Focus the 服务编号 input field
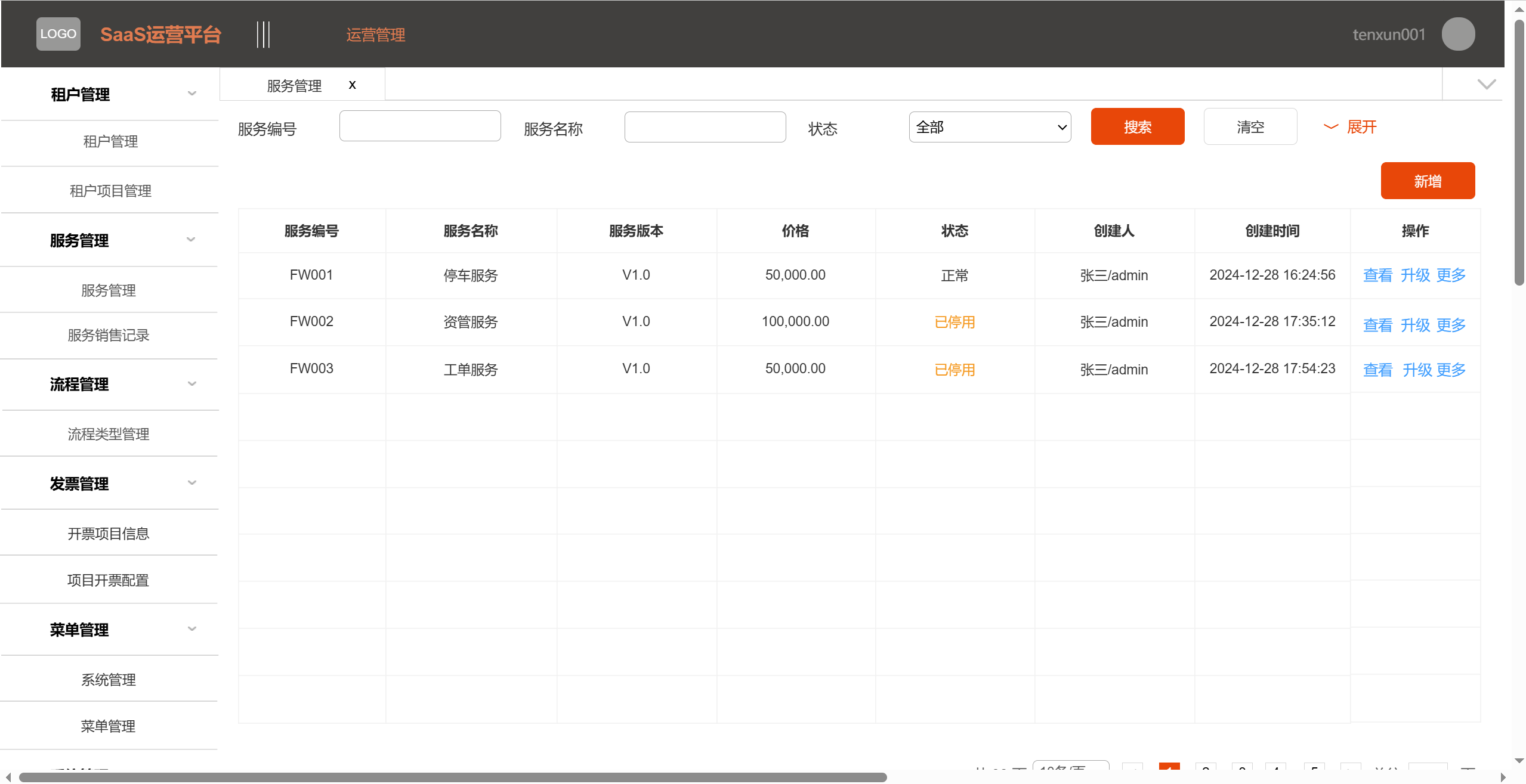The height and width of the screenshot is (784, 1526). [x=419, y=126]
